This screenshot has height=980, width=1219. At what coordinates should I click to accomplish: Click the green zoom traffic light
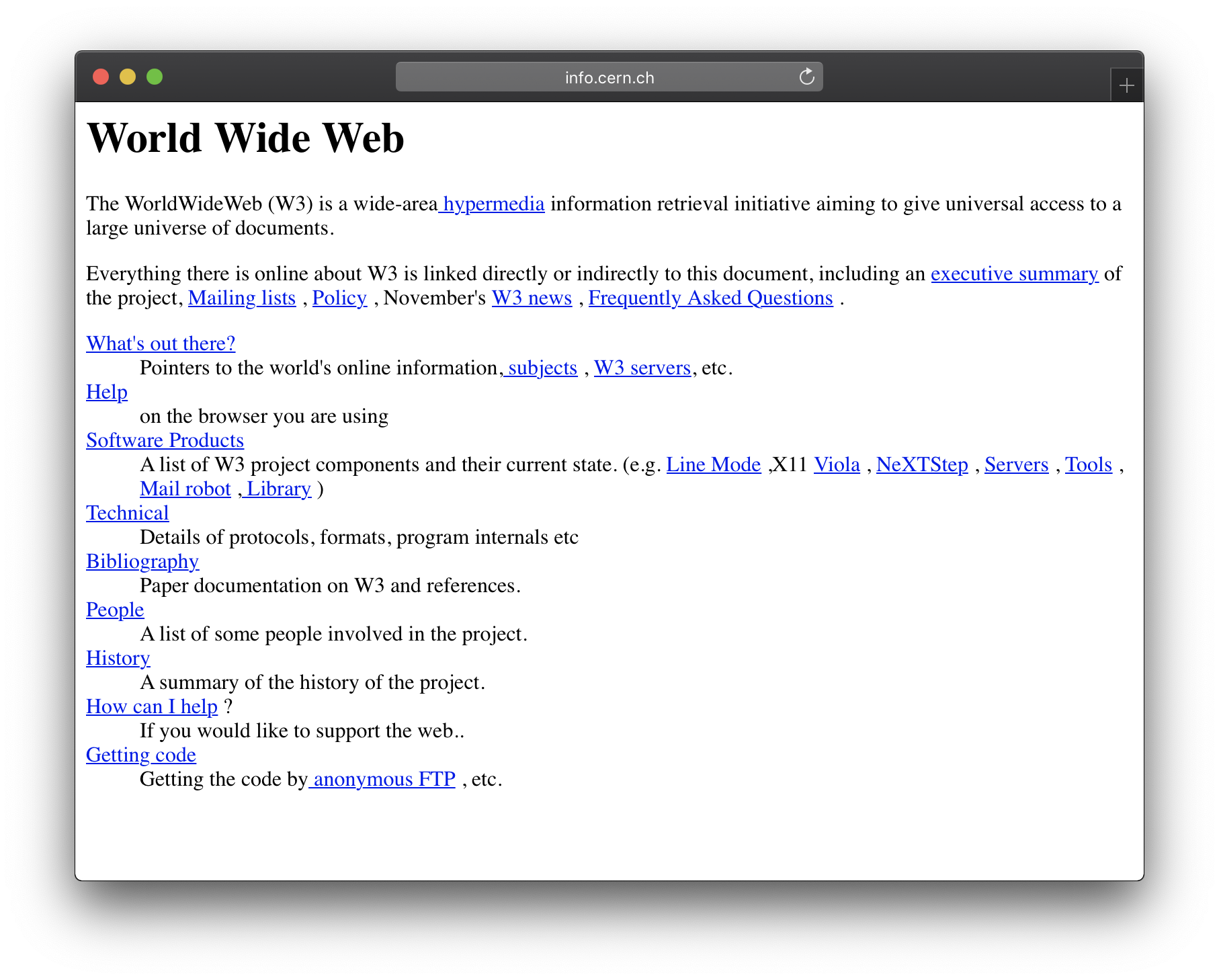point(155,77)
